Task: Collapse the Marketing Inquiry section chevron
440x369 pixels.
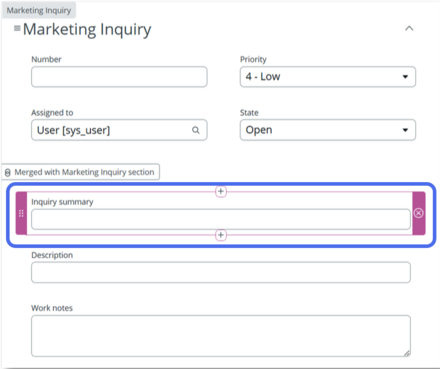Action: pos(409,29)
